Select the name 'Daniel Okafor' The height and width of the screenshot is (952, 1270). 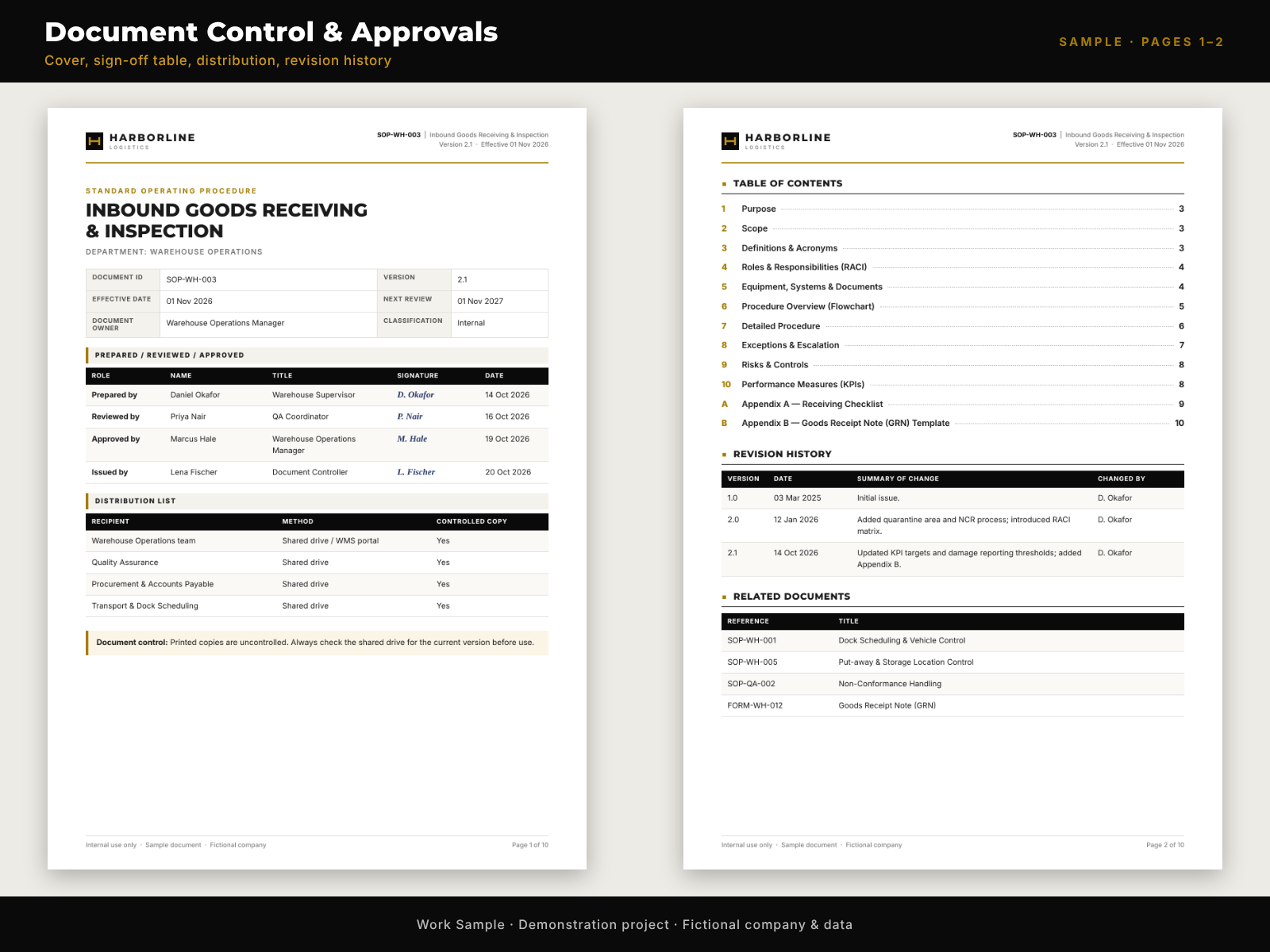tap(195, 395)
